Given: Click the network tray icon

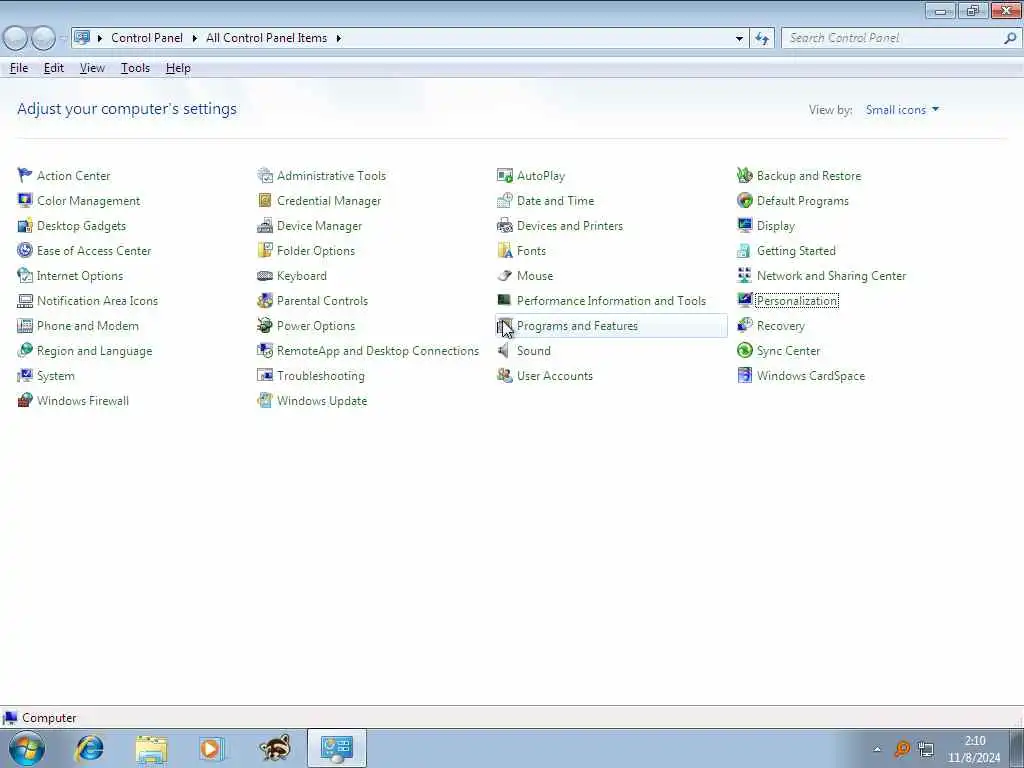Looking at the screenshot, I should coord(926,749).
